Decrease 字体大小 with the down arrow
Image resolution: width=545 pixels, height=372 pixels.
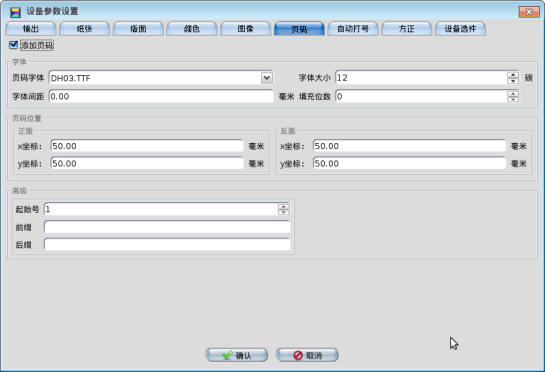tap(513, 81)
